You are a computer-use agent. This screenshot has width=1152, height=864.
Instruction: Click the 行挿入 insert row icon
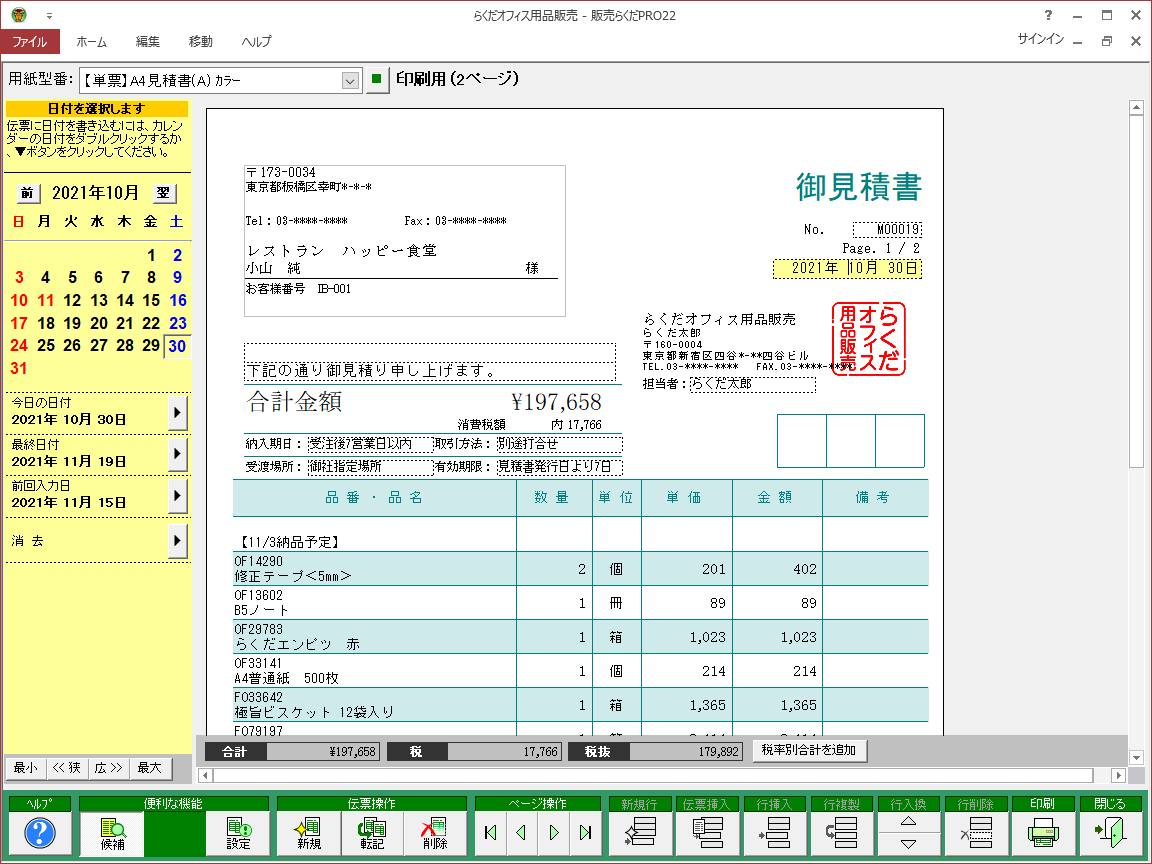(774, 832)
